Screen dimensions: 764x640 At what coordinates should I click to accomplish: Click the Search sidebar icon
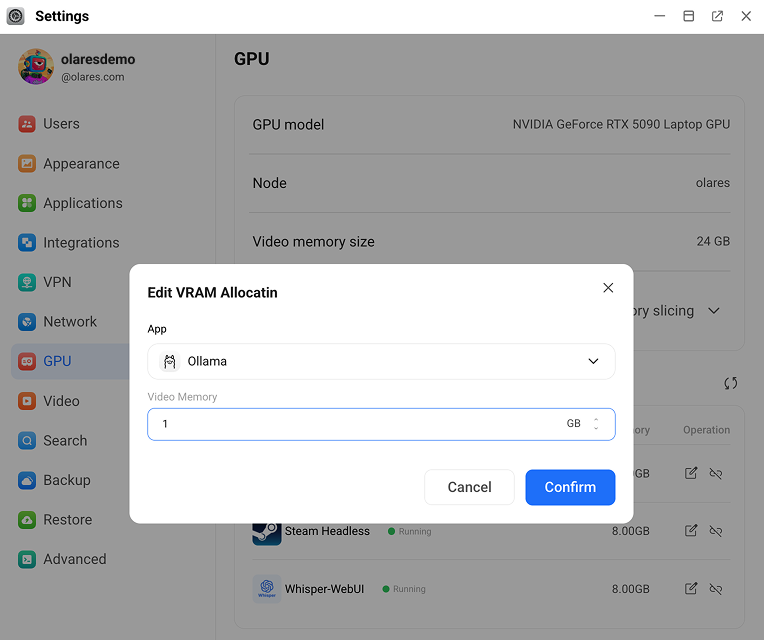pyautogui.click(x=27, y=440)
